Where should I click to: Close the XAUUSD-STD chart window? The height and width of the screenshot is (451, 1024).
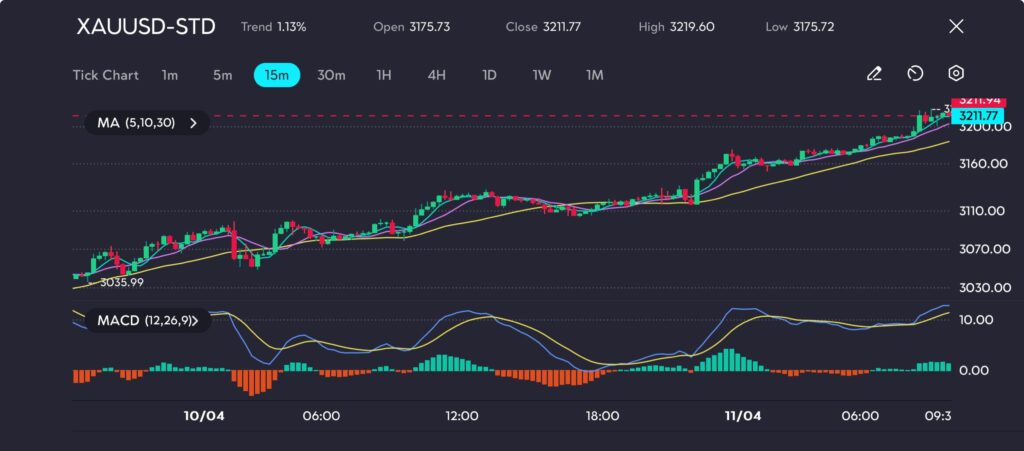[956, 27]
